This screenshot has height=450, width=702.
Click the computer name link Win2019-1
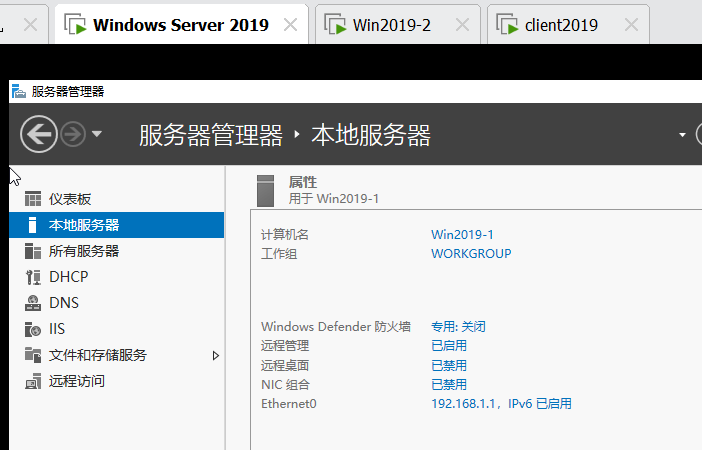[462, 235]
